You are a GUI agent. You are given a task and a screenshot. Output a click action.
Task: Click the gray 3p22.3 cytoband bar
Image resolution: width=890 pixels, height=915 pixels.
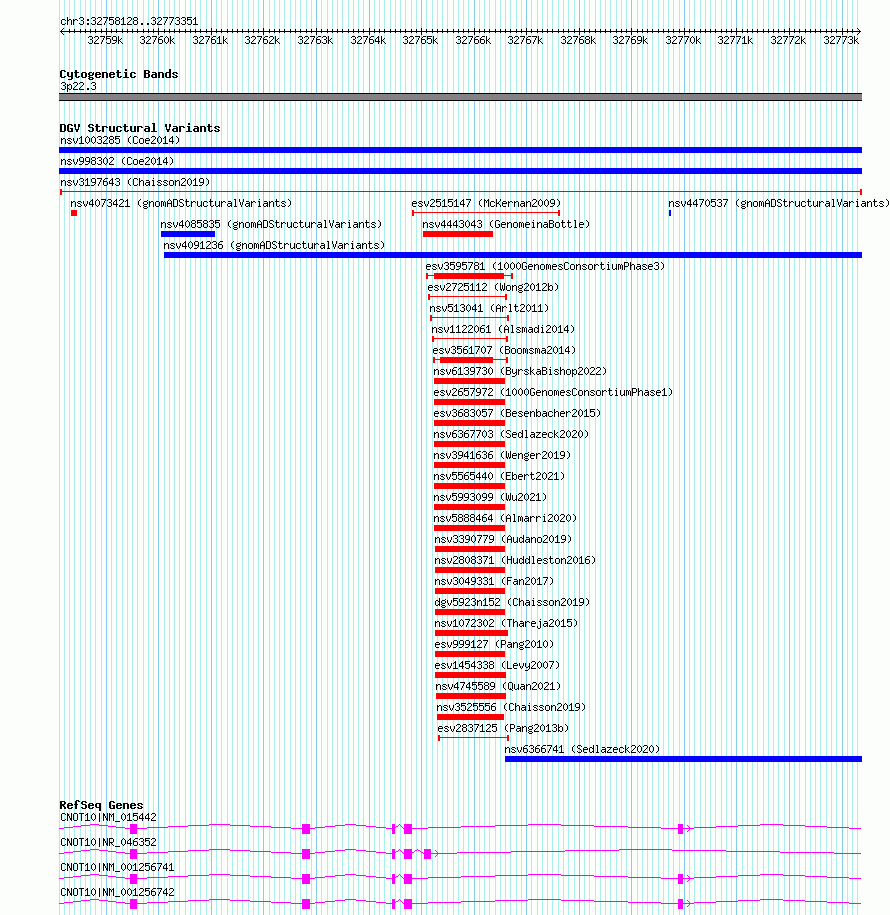[x=460, y=97]
